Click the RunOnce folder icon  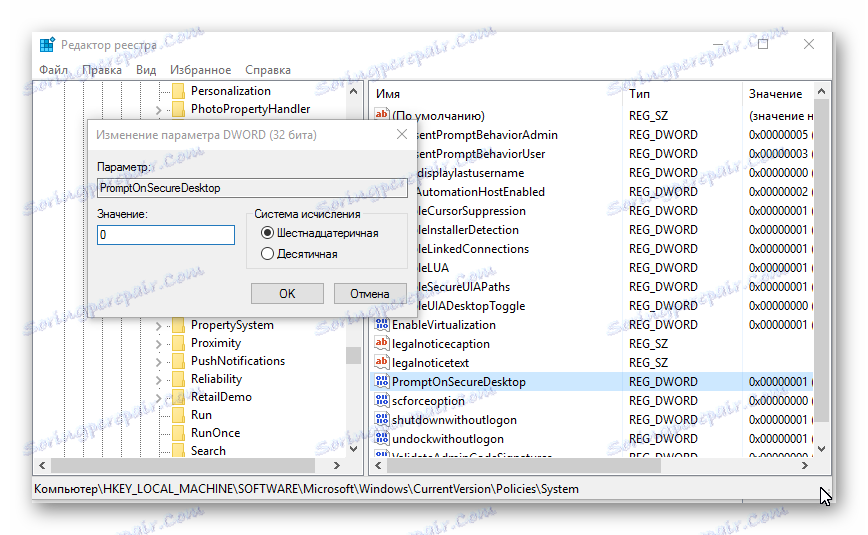178,433
